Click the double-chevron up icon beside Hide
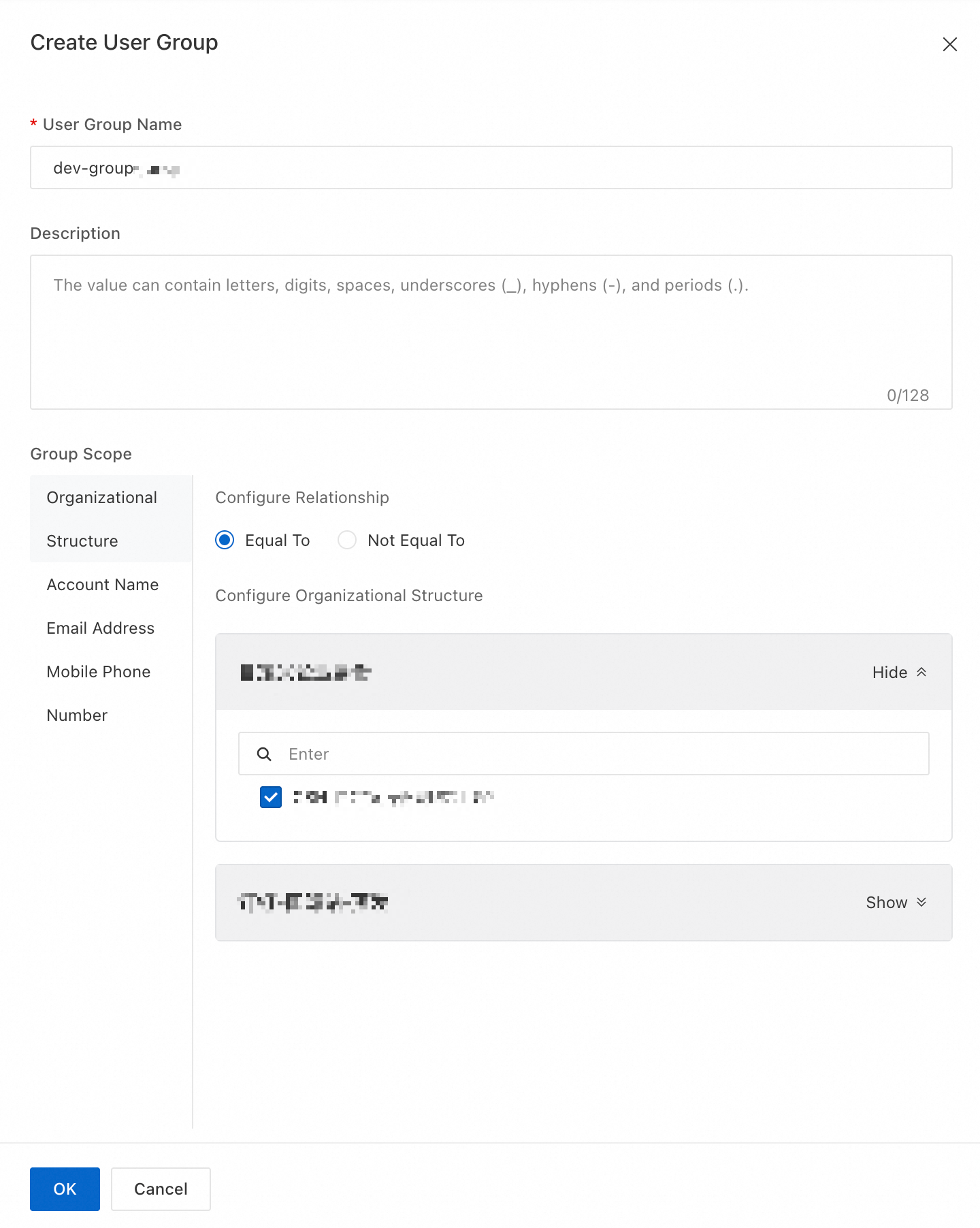 [x=921, y=672]
